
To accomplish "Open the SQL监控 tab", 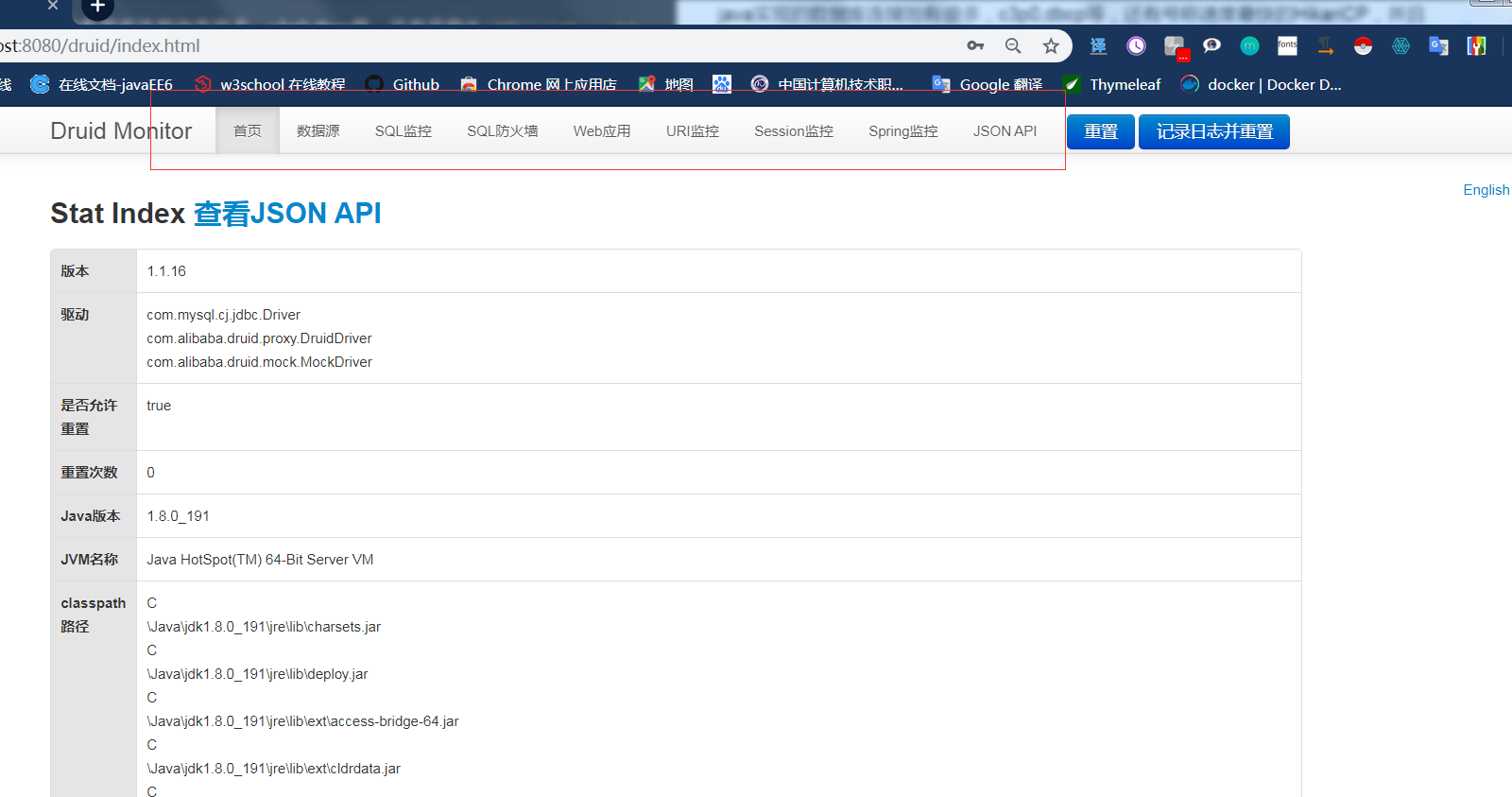I will pyautogui.click(x=404, y=130).
